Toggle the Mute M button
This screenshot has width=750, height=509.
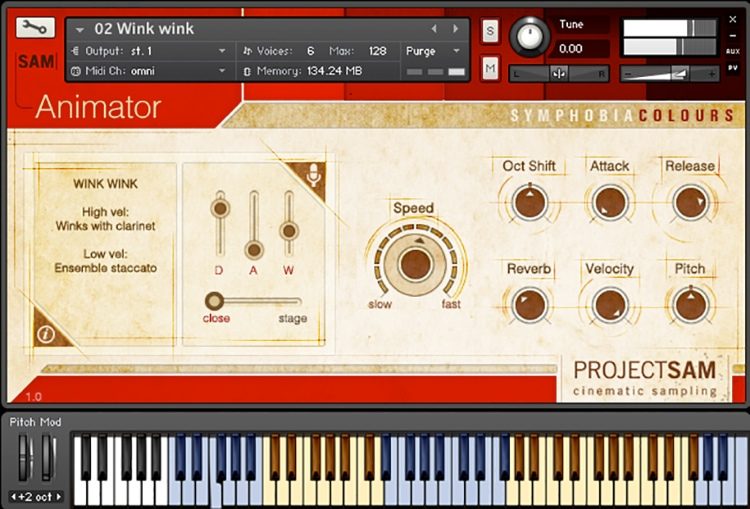coord(490,68)
